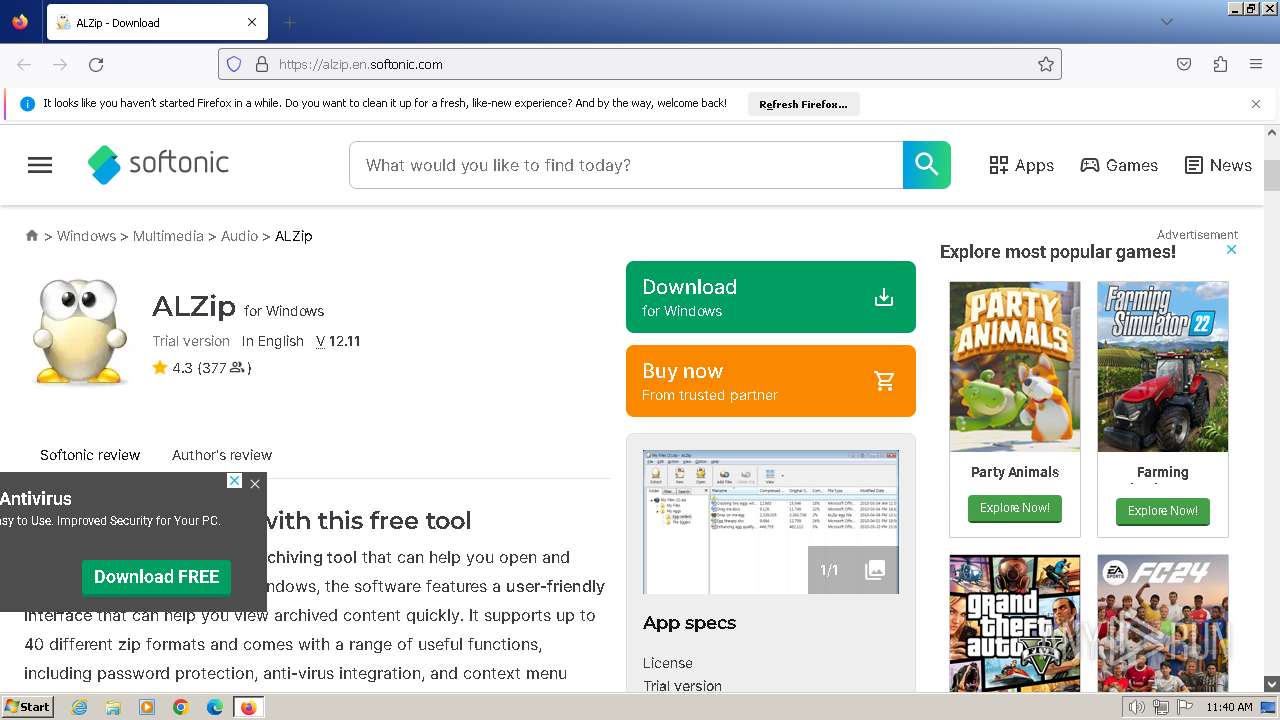The image size is (1280, 720).
Task: Close the popular games advertisement
Action: 1232,250
